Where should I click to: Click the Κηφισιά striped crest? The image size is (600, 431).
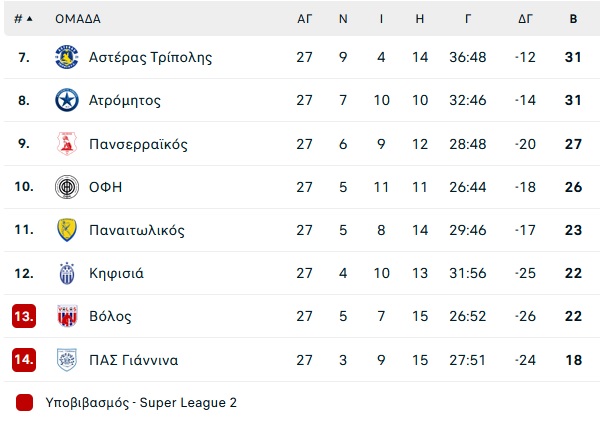click(67, 273)
